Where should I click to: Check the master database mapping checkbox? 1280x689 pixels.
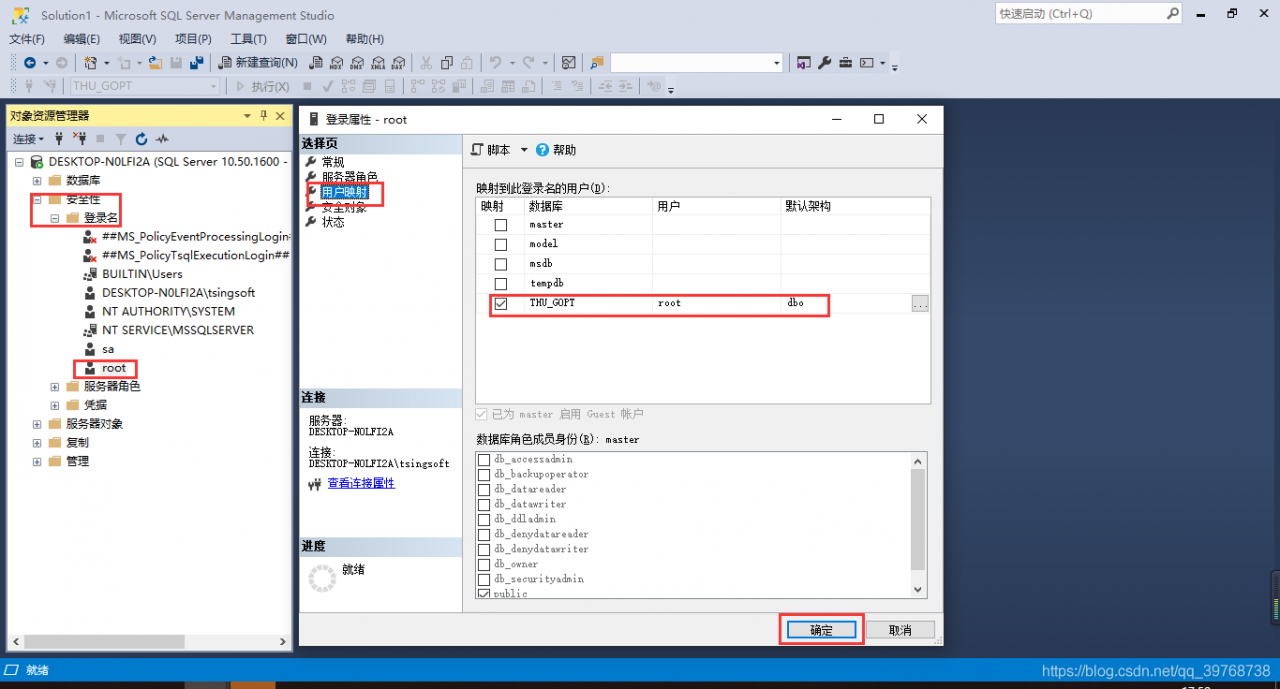pos(501,225)
